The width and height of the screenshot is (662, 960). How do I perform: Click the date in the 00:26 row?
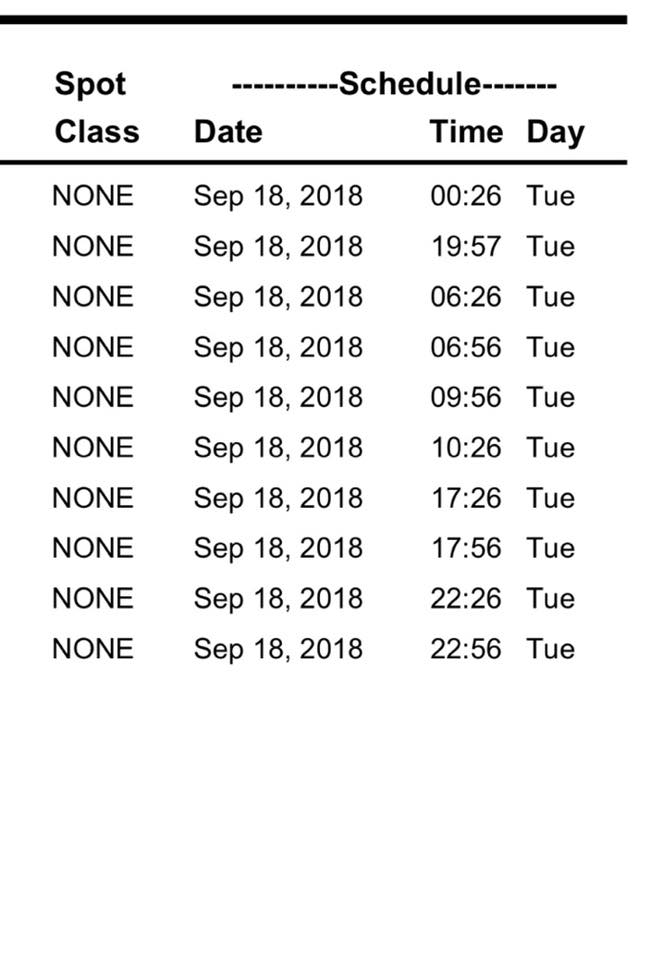tap(278, 196)
